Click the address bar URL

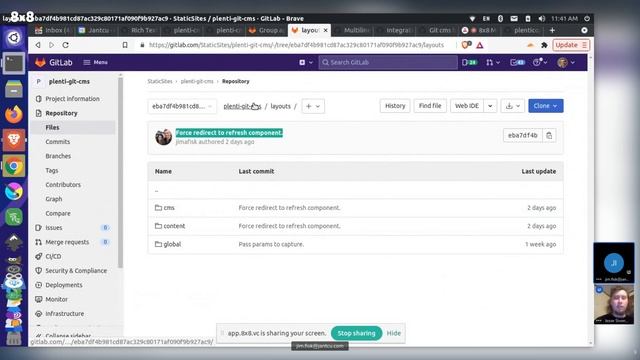296,45
